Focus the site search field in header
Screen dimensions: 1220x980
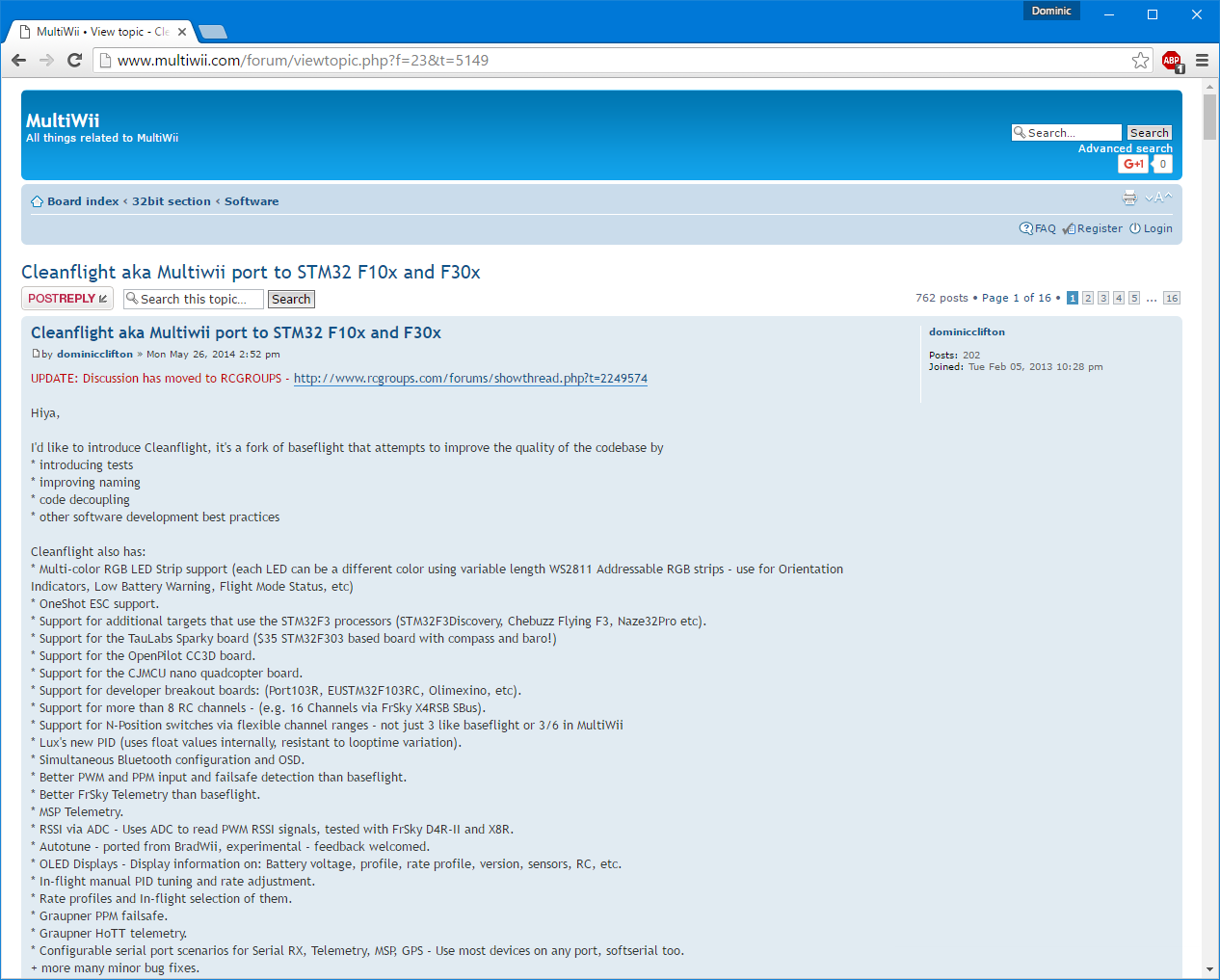(1067, 133)
